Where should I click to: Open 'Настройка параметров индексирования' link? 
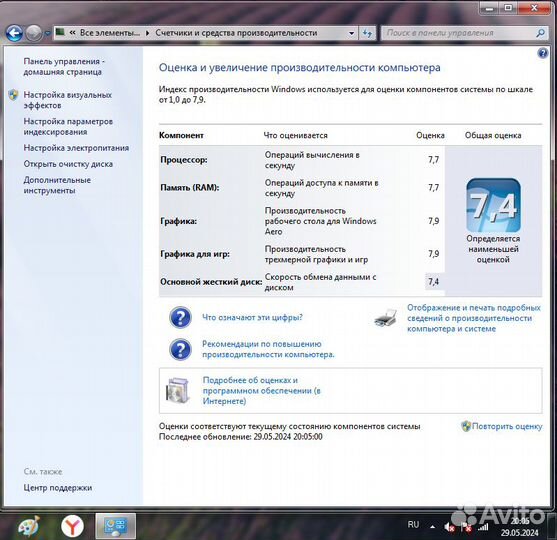tap(68, 126)
